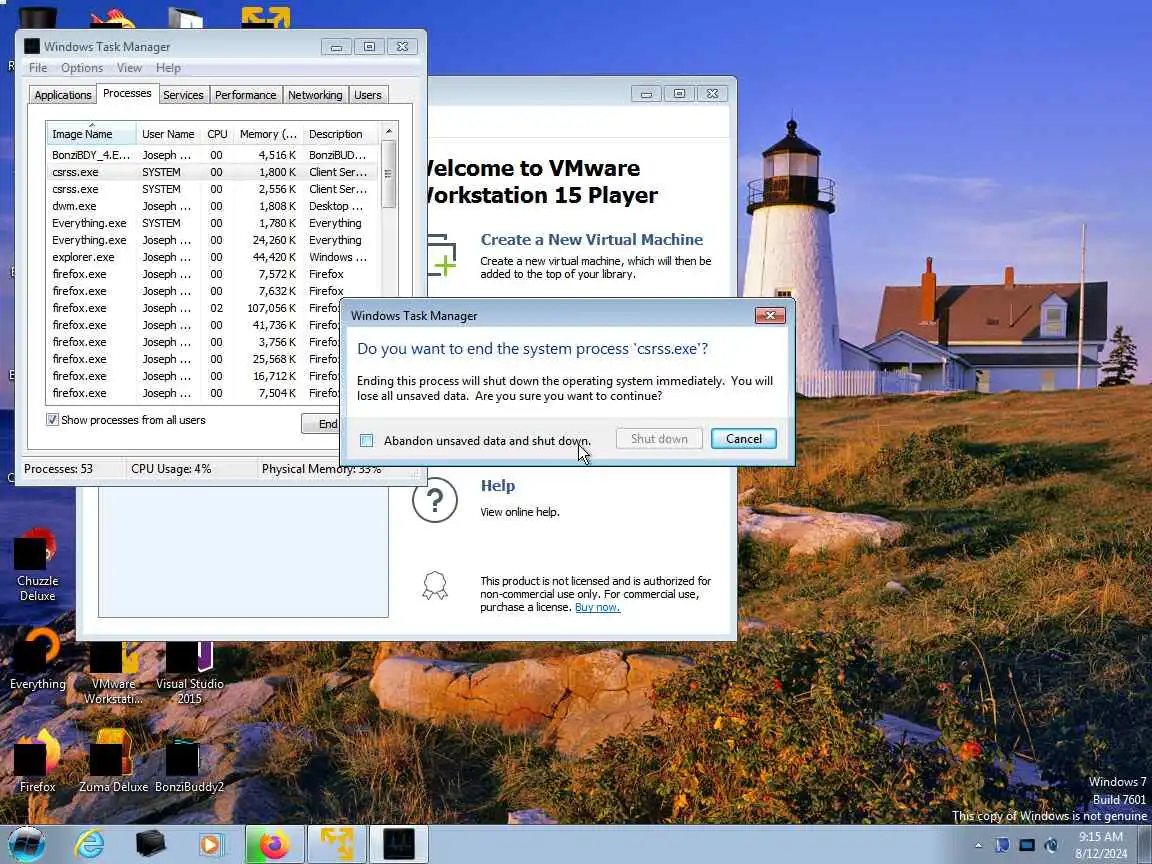Click the speaker volume icon in the system tray
This screenshot has height=864, width=1152.
[x=1051, y=845]
